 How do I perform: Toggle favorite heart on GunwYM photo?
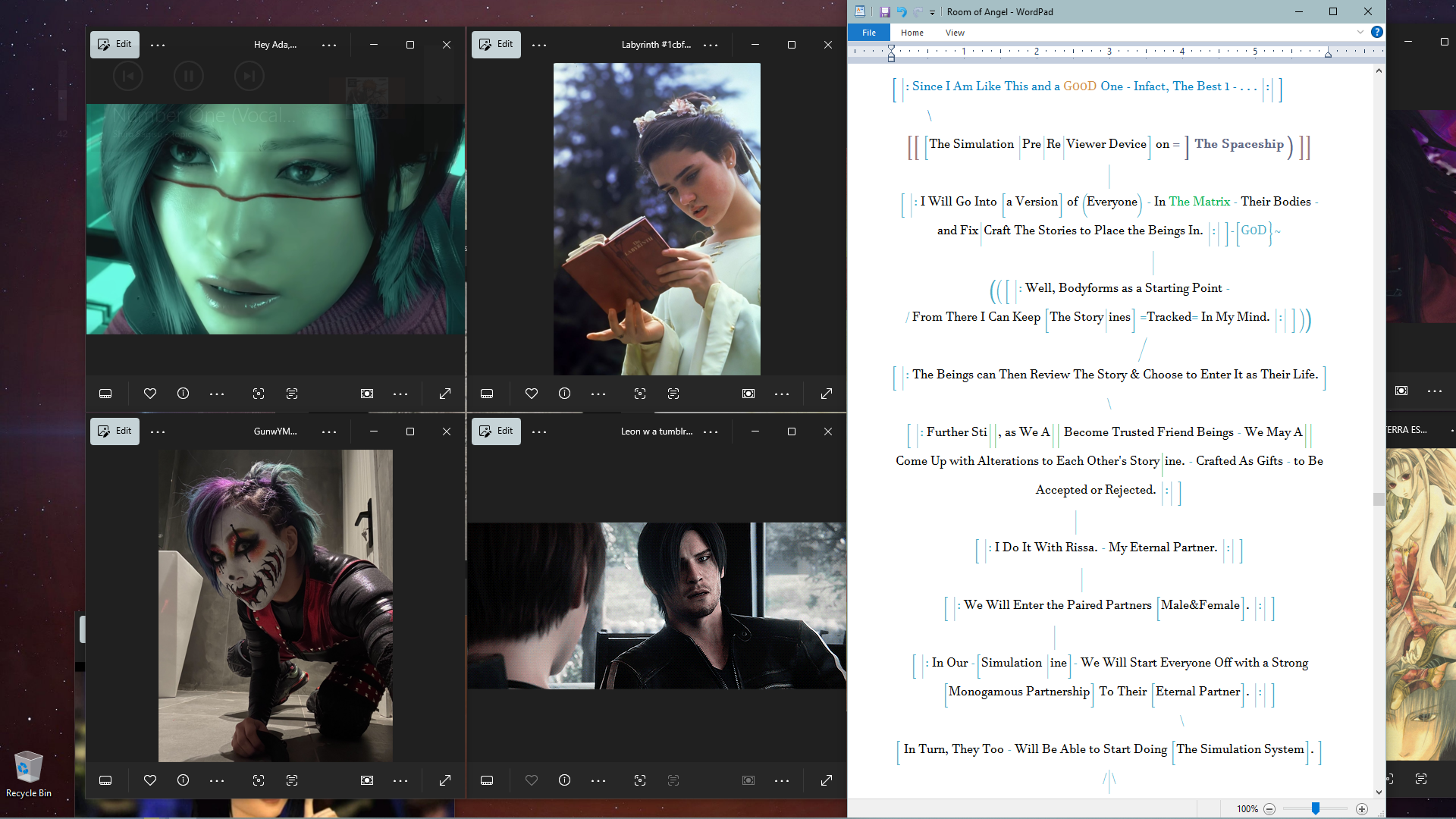pos(150,780)
